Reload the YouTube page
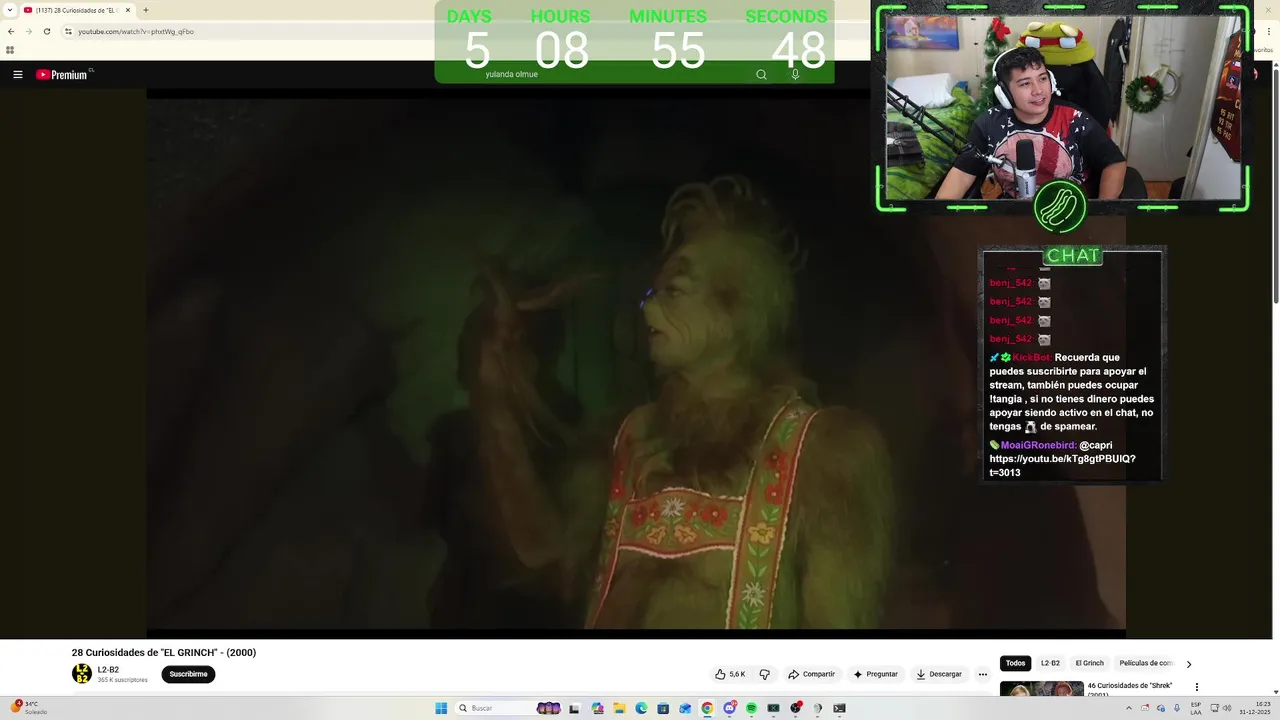The height and width of the screenshot is (720, 1280). tap(46, 31)
